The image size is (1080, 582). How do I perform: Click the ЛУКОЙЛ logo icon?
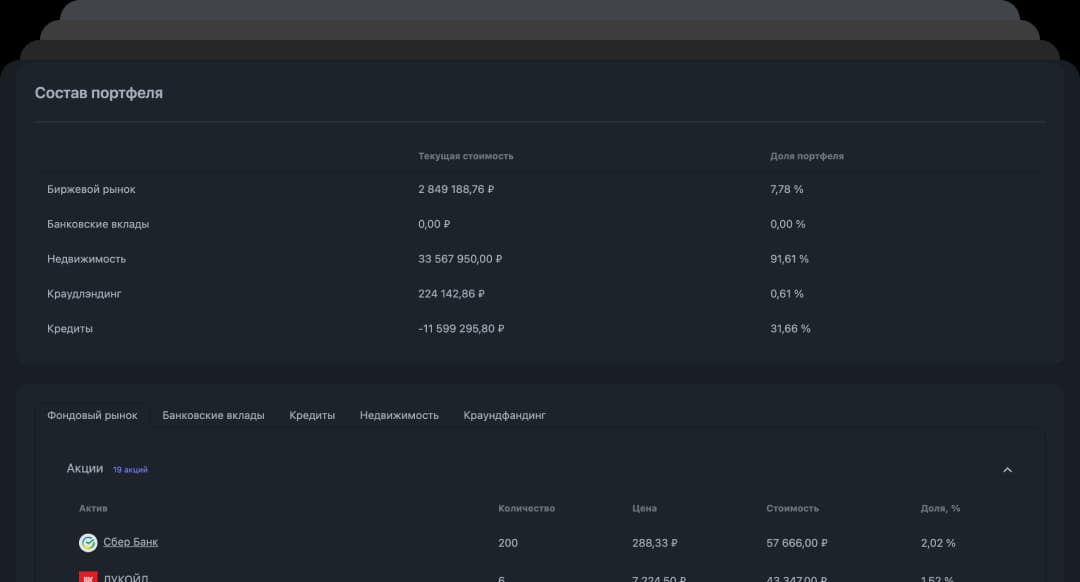[x=88, y=577]
